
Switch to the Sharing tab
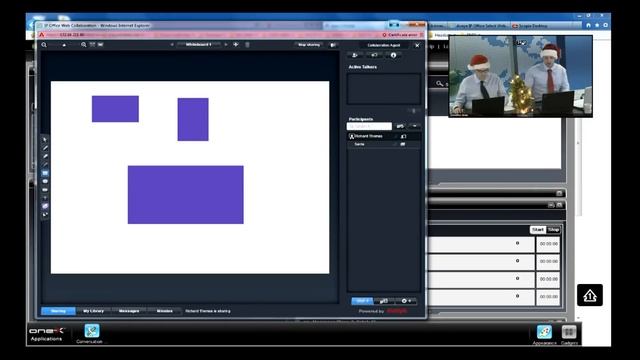pos(58,311)
